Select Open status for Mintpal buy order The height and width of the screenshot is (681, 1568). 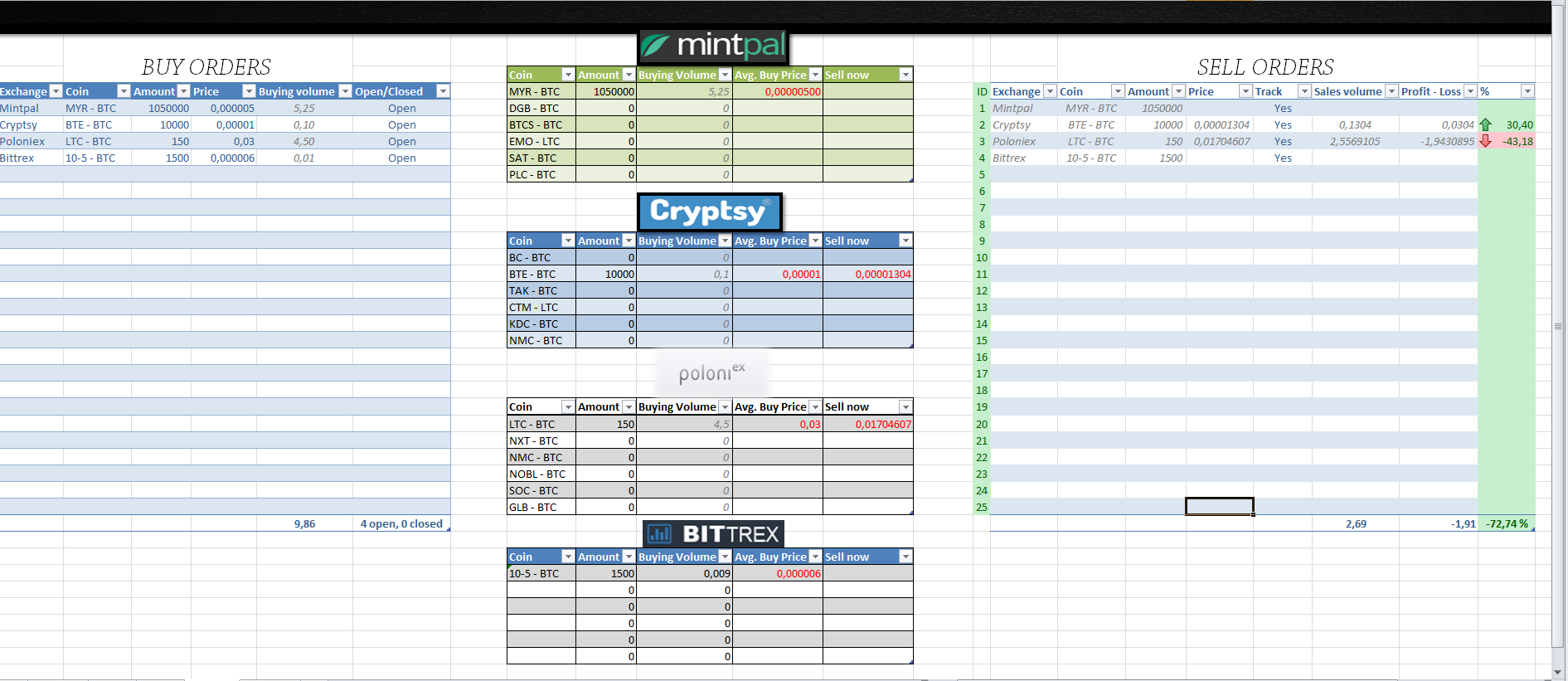click(402, 108)
